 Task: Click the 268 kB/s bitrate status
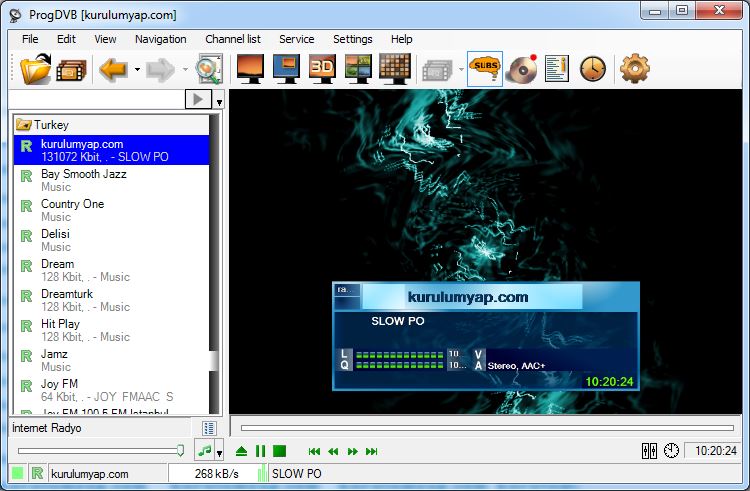coord(216,474)
